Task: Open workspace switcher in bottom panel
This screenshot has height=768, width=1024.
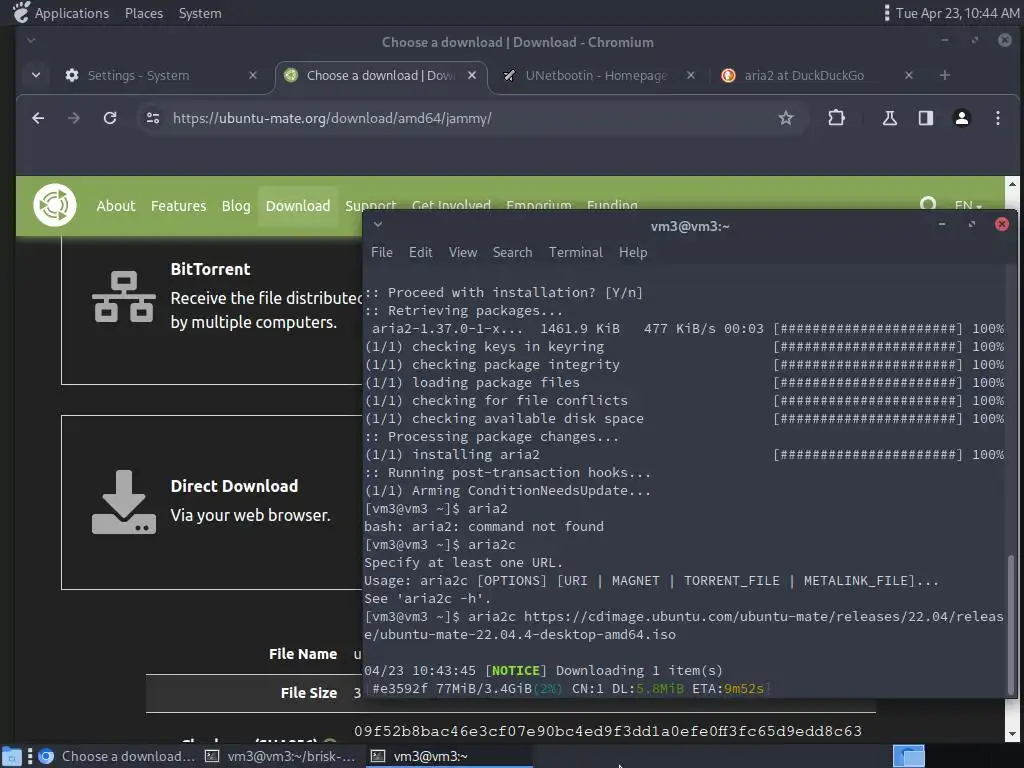Action: pos(908,756)
